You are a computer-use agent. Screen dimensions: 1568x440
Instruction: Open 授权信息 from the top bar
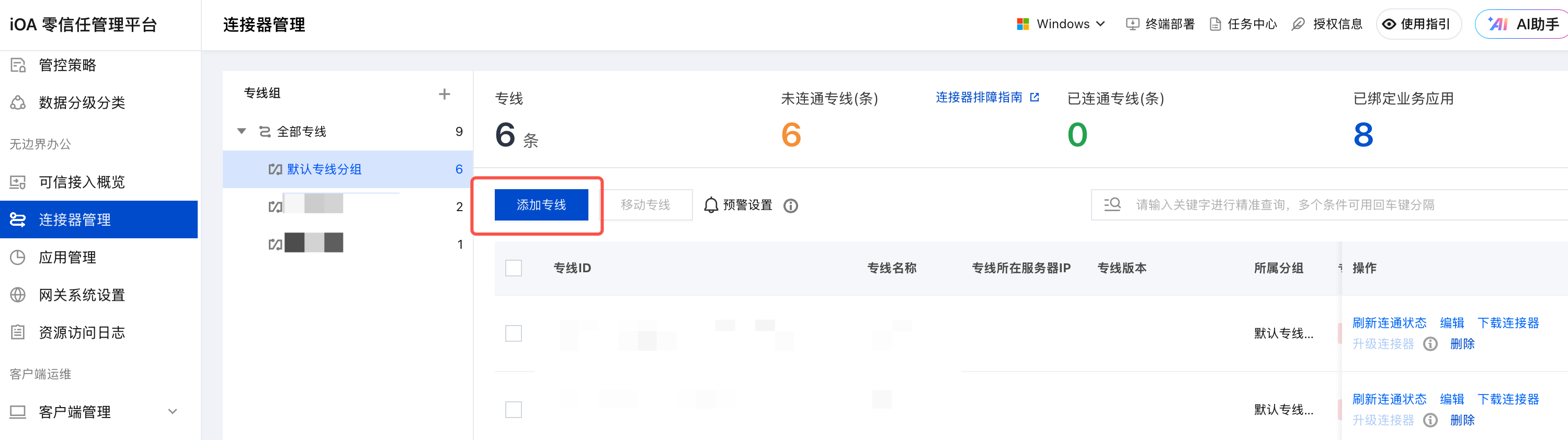coord(1328,25)
